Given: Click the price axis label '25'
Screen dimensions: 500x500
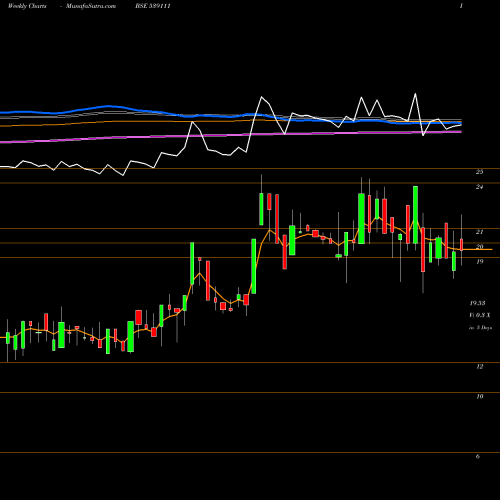Looking at the screenshot, I should (x=479, y=172).
